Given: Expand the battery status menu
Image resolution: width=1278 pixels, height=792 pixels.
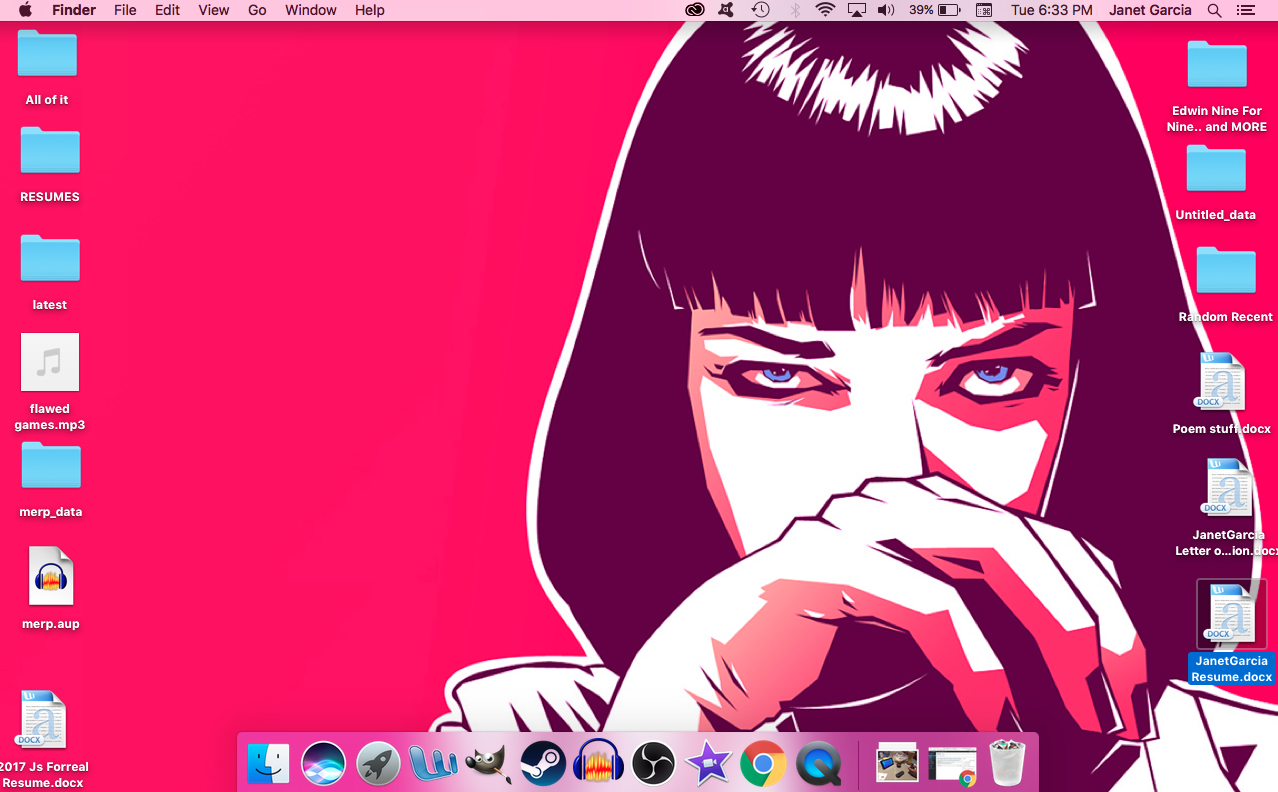Looking at the screenshot, I should tap(935, 10).
